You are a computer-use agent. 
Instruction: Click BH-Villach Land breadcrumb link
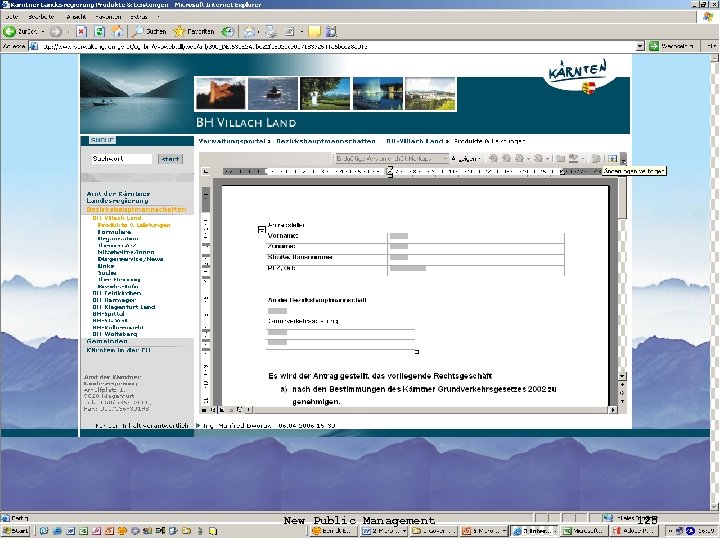tap(414, 141)
